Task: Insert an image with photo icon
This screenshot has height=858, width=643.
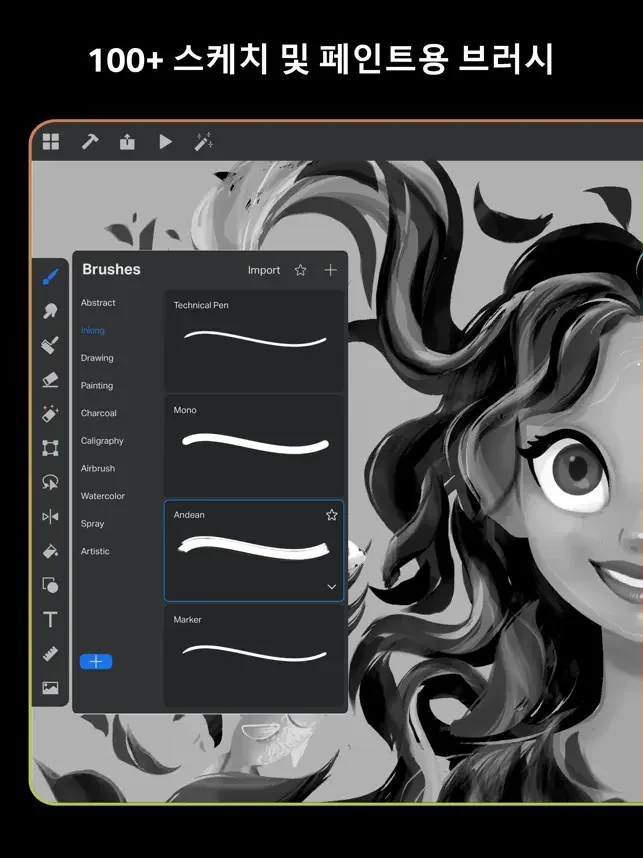Action: coord(50,688)
